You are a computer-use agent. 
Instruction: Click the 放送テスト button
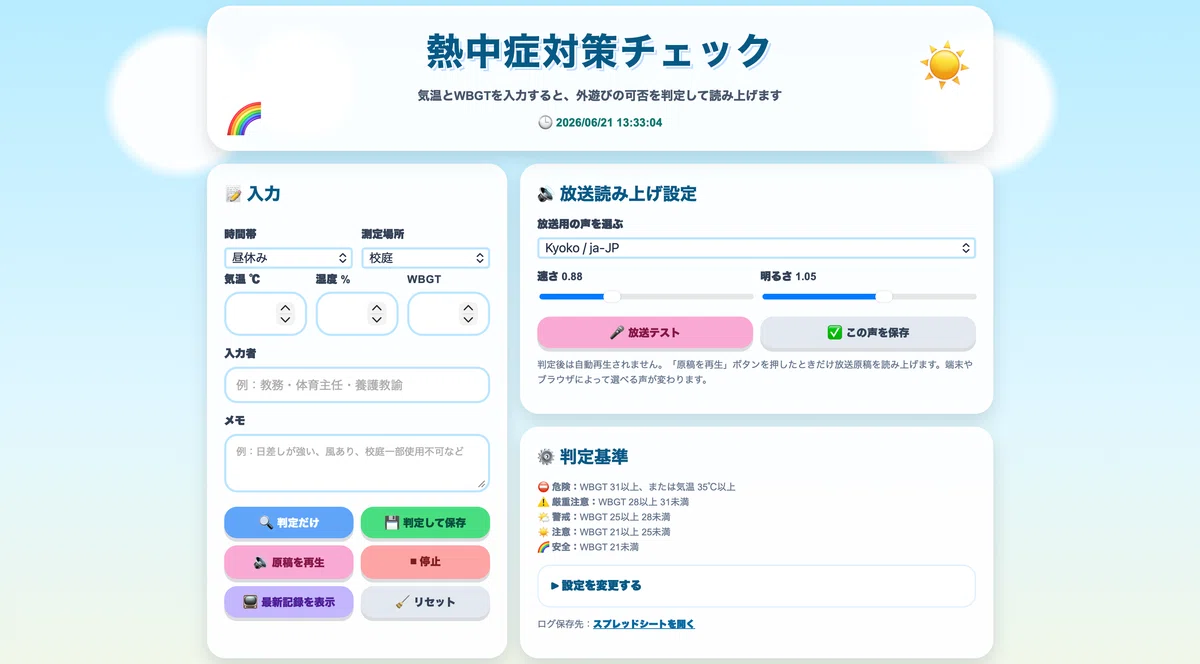click(x=645, y=332)
